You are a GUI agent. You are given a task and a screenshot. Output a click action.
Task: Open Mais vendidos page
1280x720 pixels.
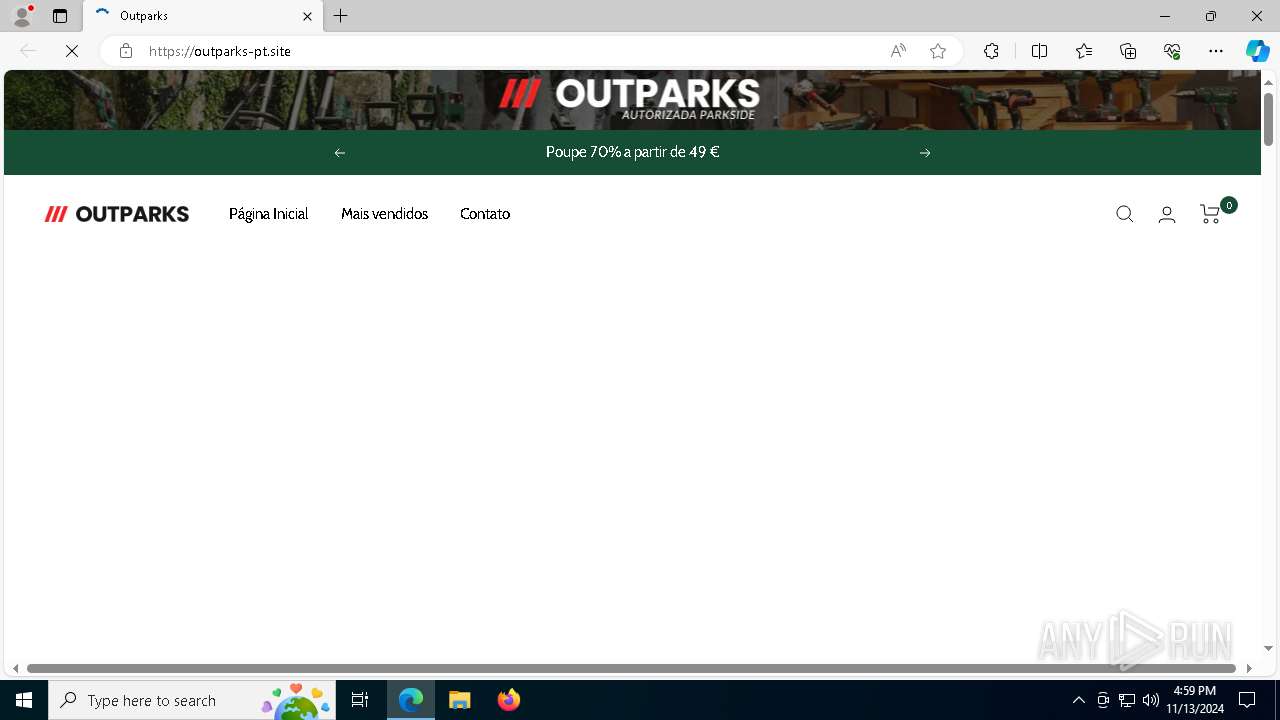tap(384, 214)
